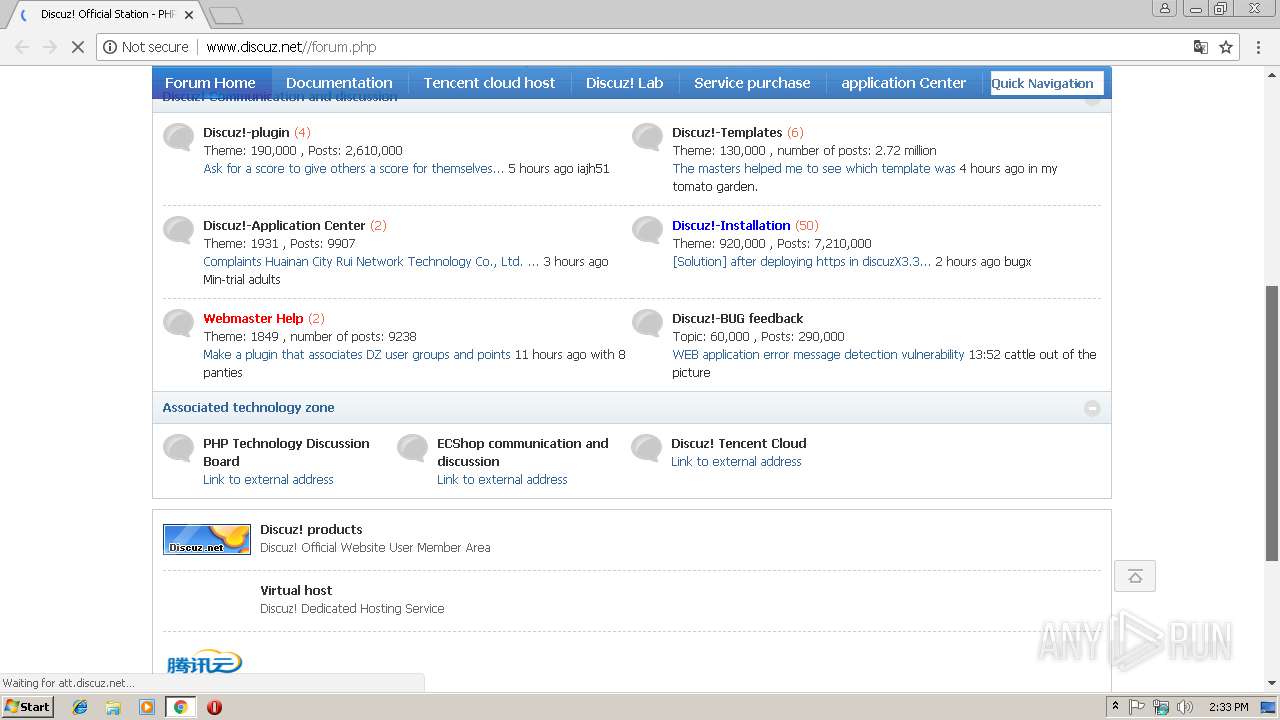Collapse the Associated technology zone section
Image resolution: width=1280 pixels, height=720 pixels.
click(1092, 408)
